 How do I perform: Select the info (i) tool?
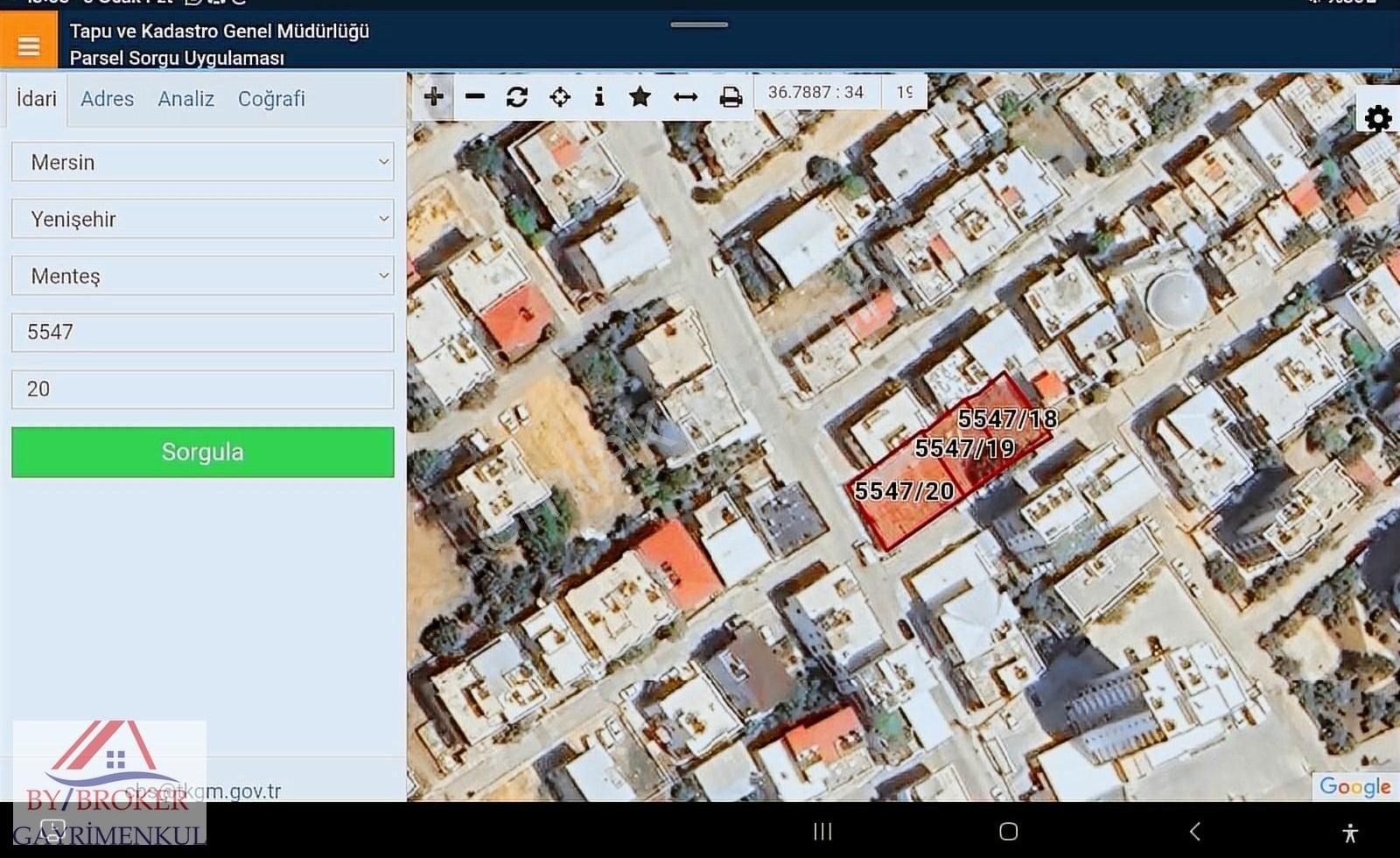pos(599,96)
